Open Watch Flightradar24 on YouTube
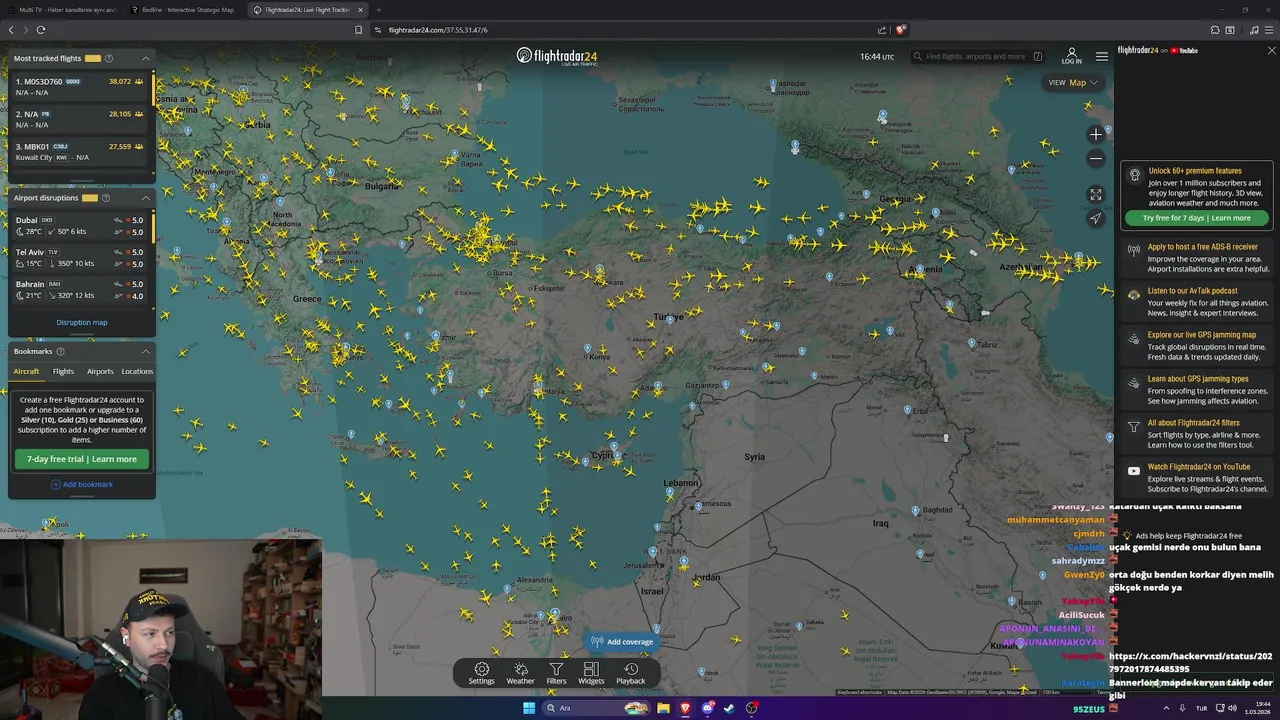1280x720 pixels. pos(1196,477)
